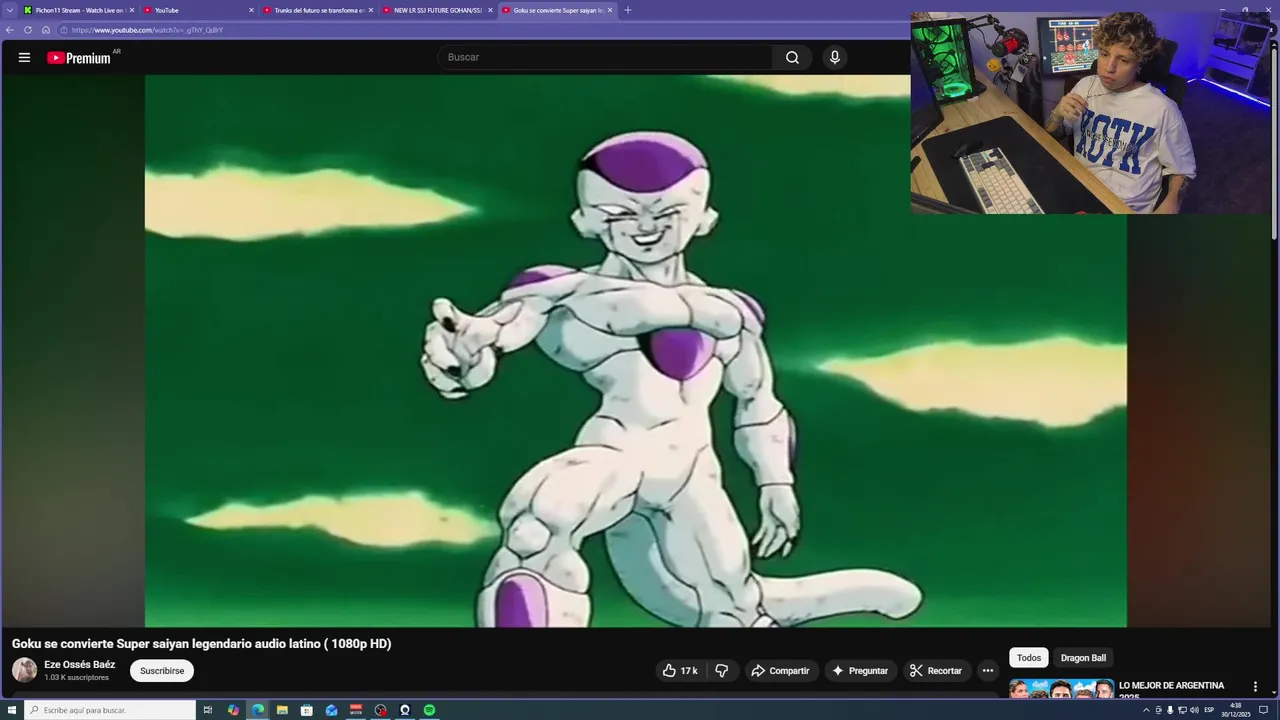Click the Preguntar button
The width and height of the screenshot is (1280, 720).
point(860,671)
